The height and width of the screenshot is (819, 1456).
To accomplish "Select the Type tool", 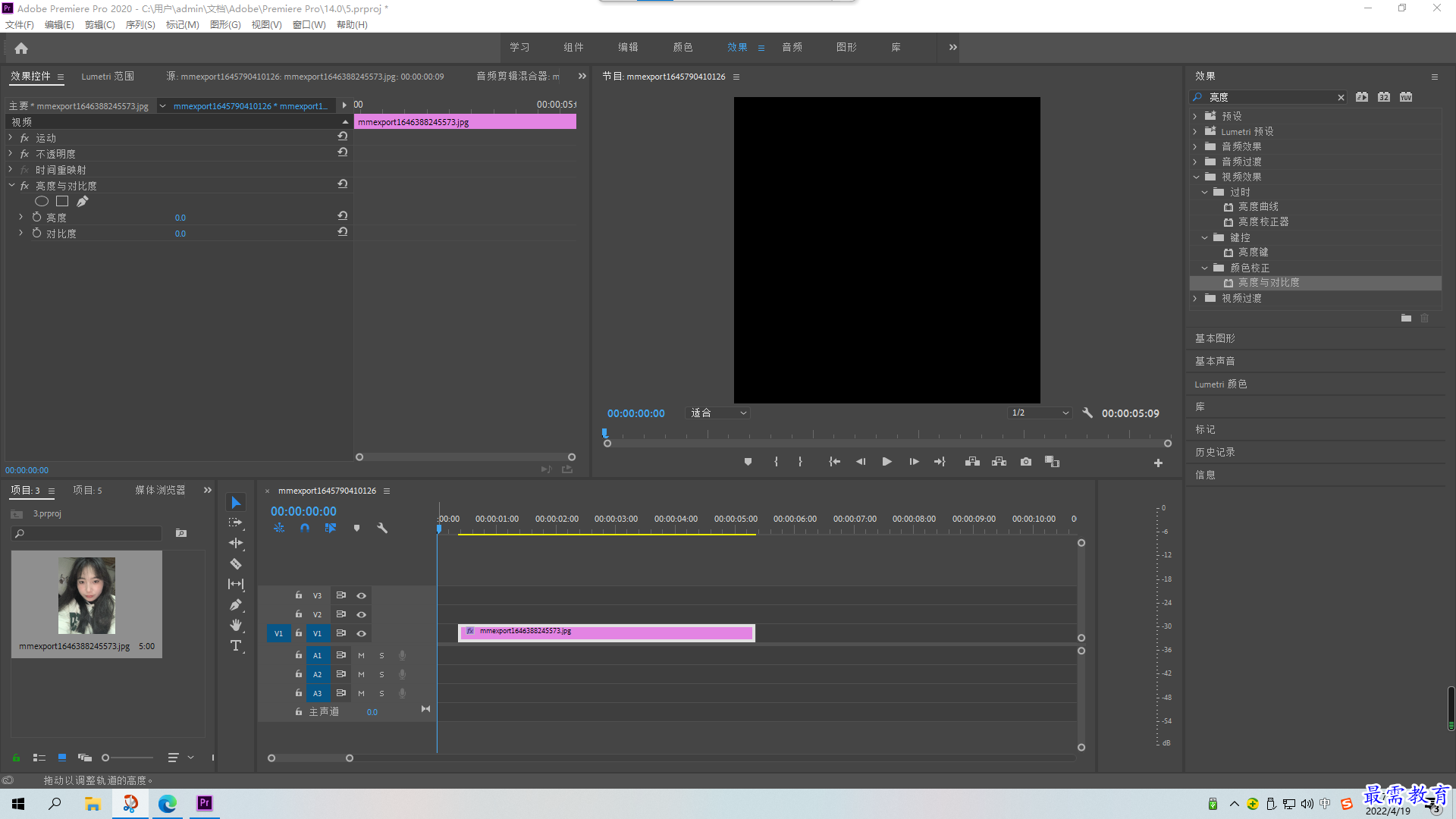I will (236, 645).
